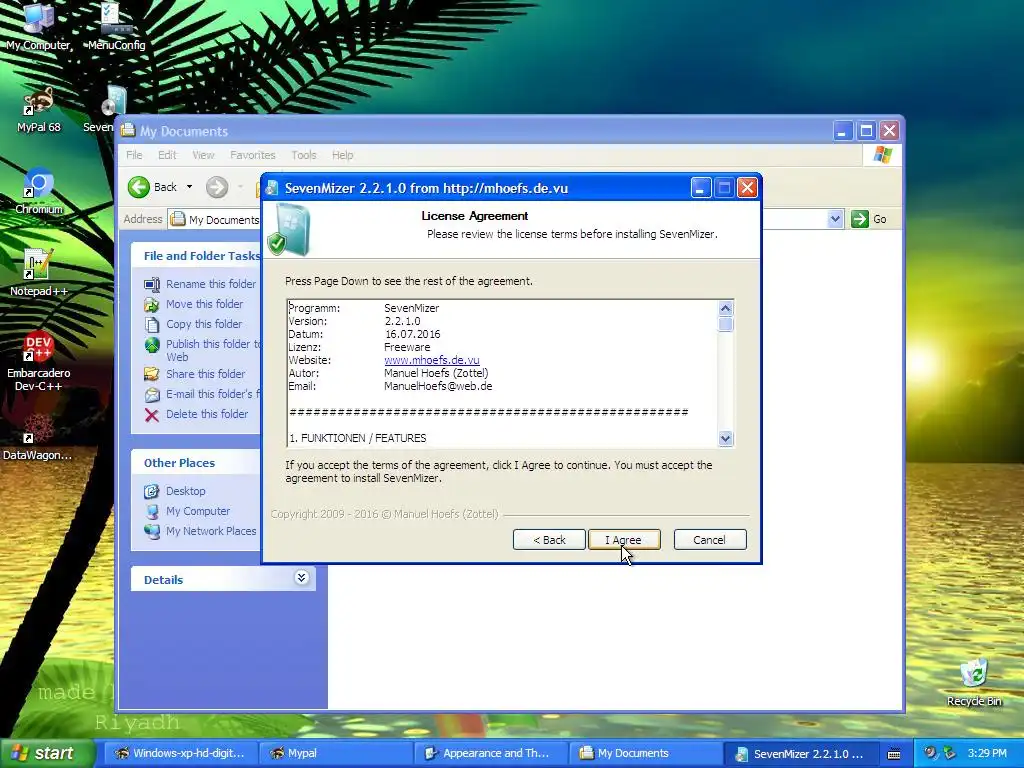Click I Agree button
The height and width of the screenshot is (768, 1024).
pyautogui.click(x=624, y=539)
